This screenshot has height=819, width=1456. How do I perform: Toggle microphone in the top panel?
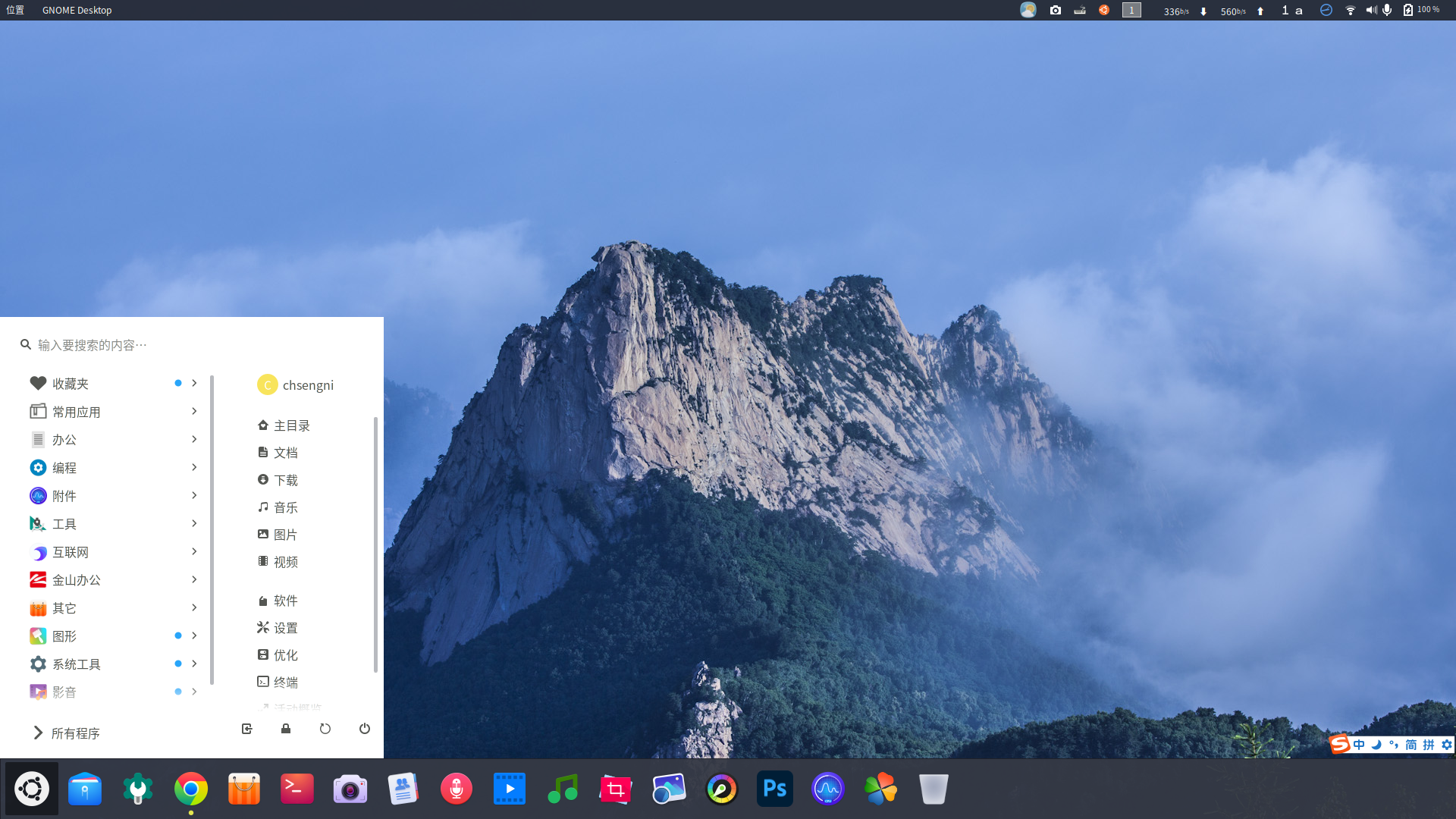point(1387,10)
